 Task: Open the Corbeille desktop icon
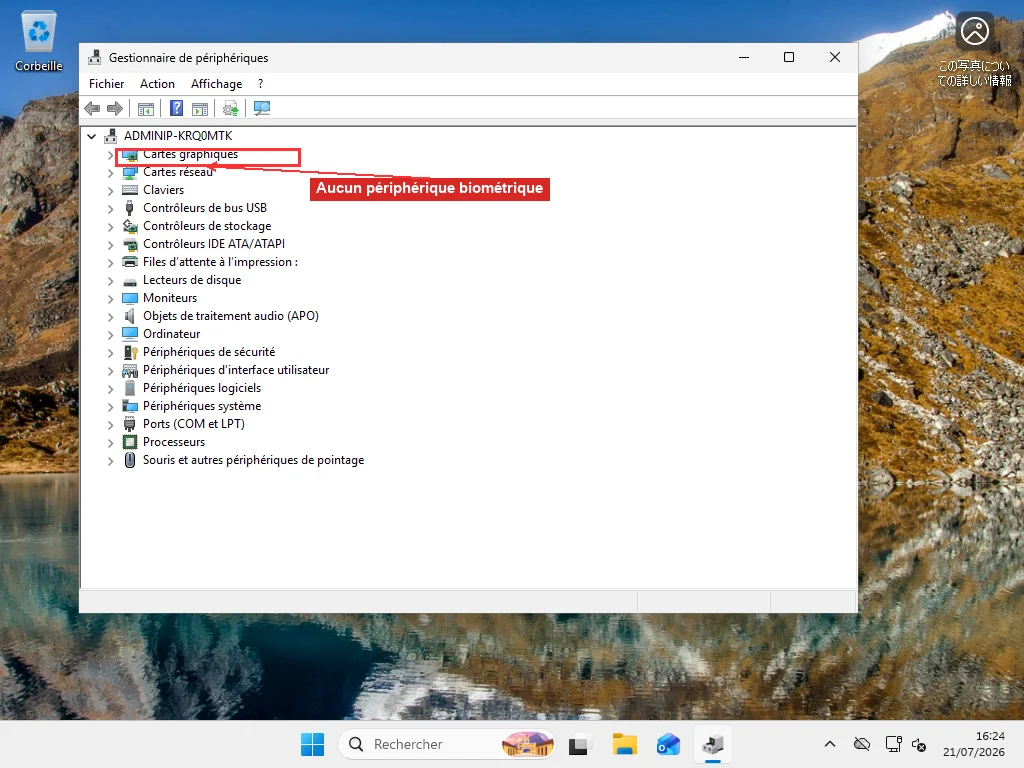(x=39, y=41)
